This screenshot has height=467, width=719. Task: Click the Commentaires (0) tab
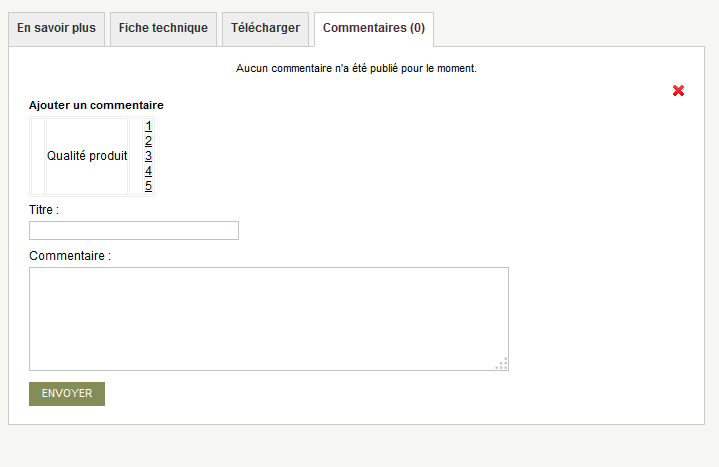click(374, 28)
